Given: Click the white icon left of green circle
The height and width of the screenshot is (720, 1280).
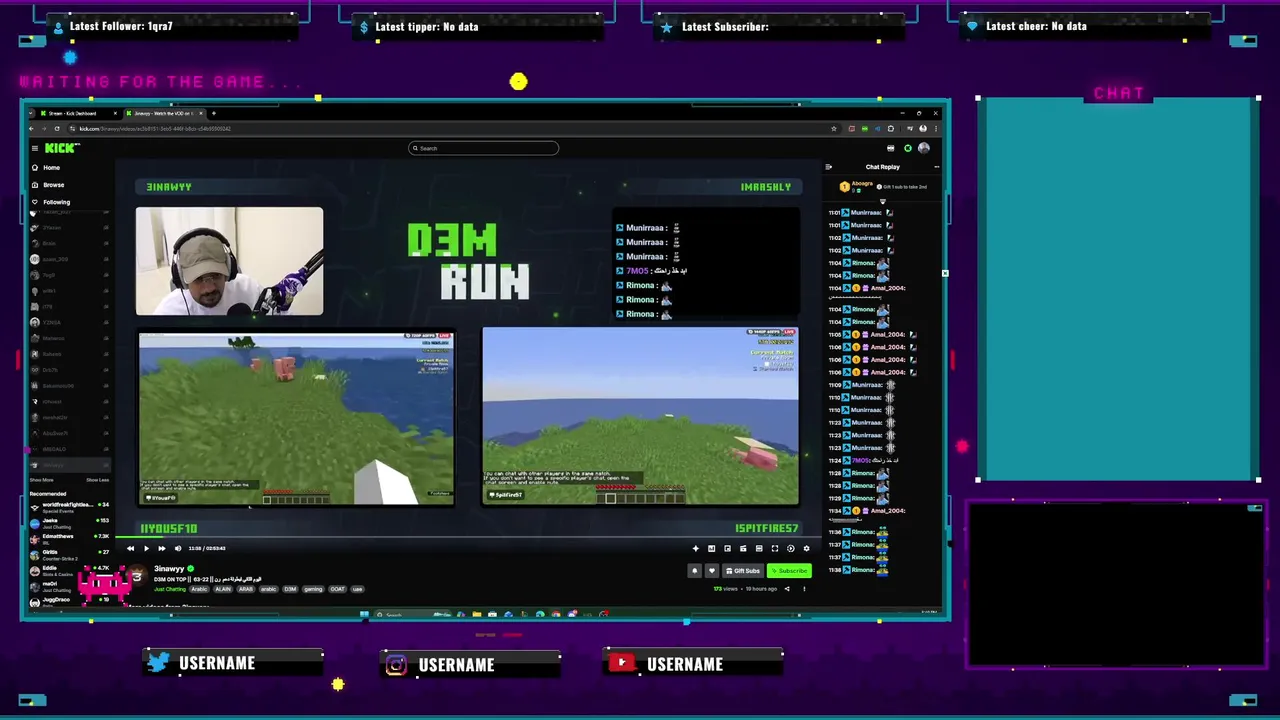Looking at the screenshot, I should tap(891, 148).
